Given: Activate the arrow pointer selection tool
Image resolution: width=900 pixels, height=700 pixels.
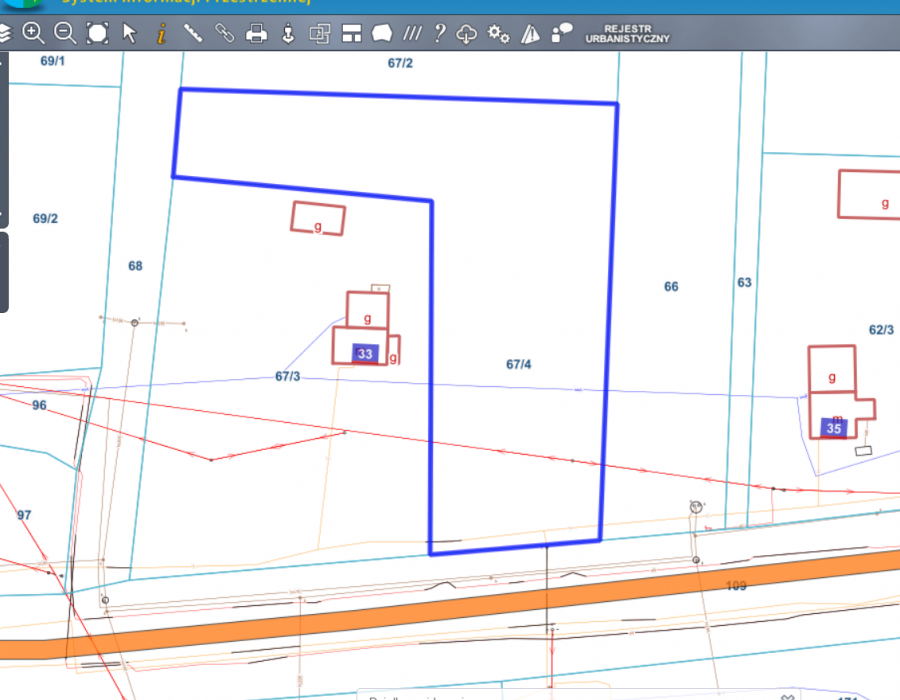Looking at the screenshot, I should tap(129, 33).
